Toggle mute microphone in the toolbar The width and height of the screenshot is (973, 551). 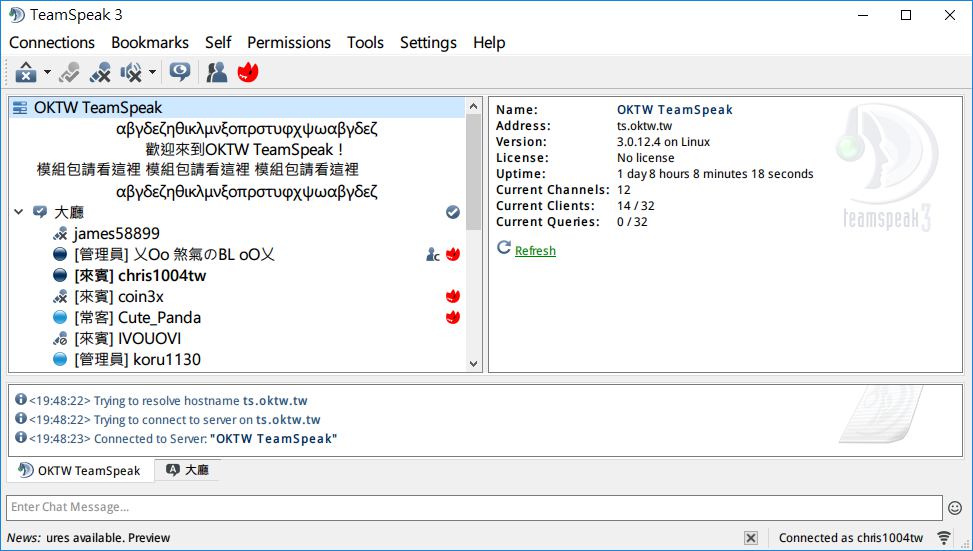pyautogui.click(x=100, y=72)
